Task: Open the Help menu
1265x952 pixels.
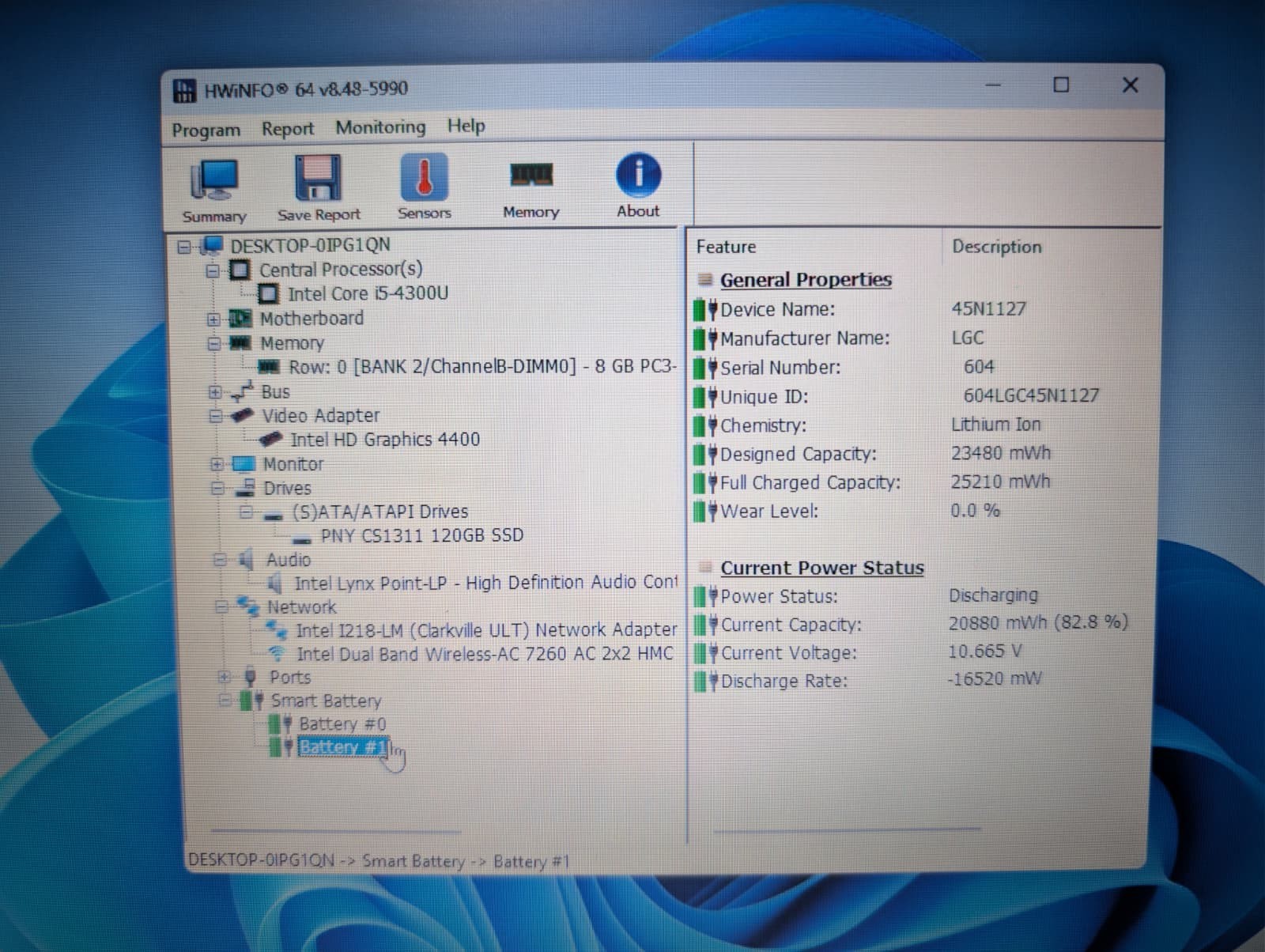Action: click(466, 126)
